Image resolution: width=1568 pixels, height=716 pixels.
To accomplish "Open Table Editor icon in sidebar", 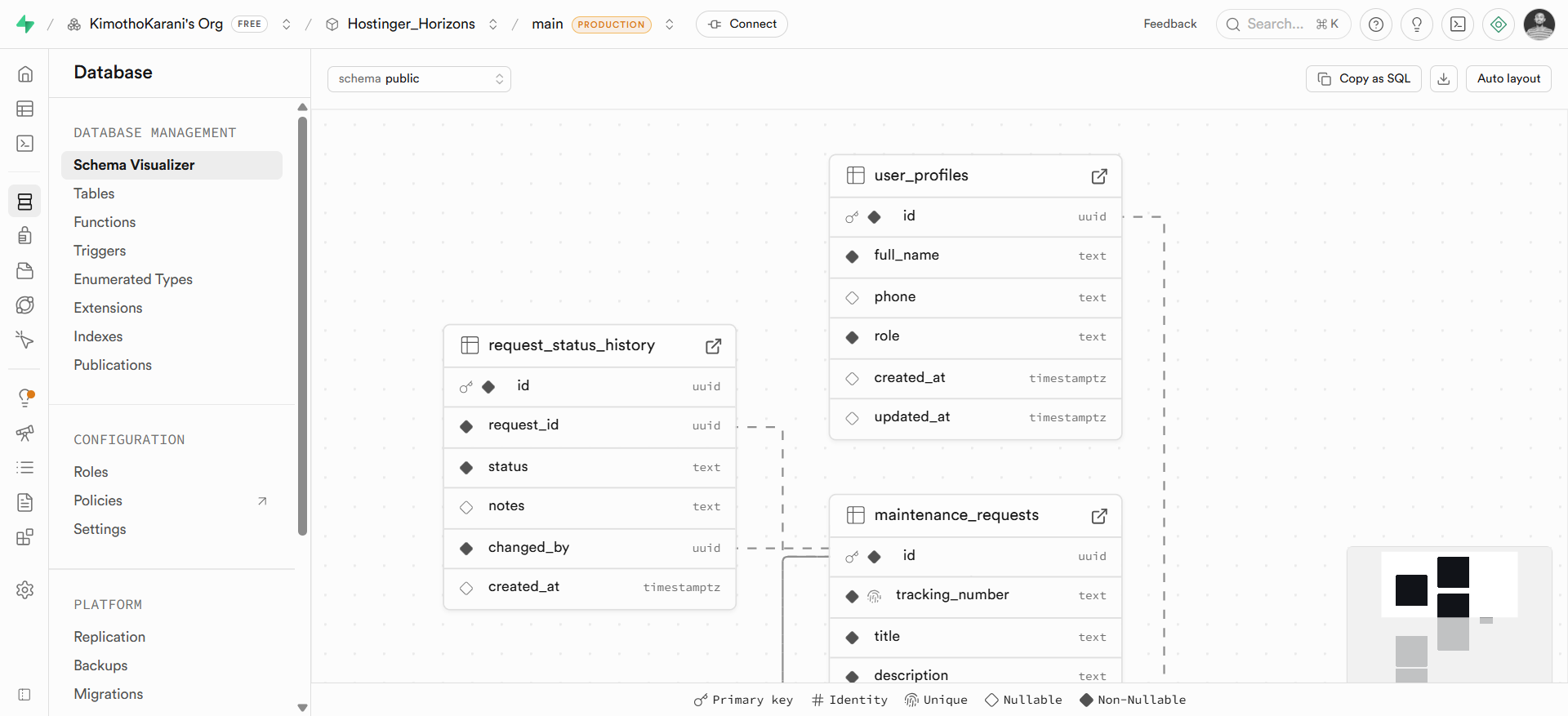I will (x=25, y=109).
